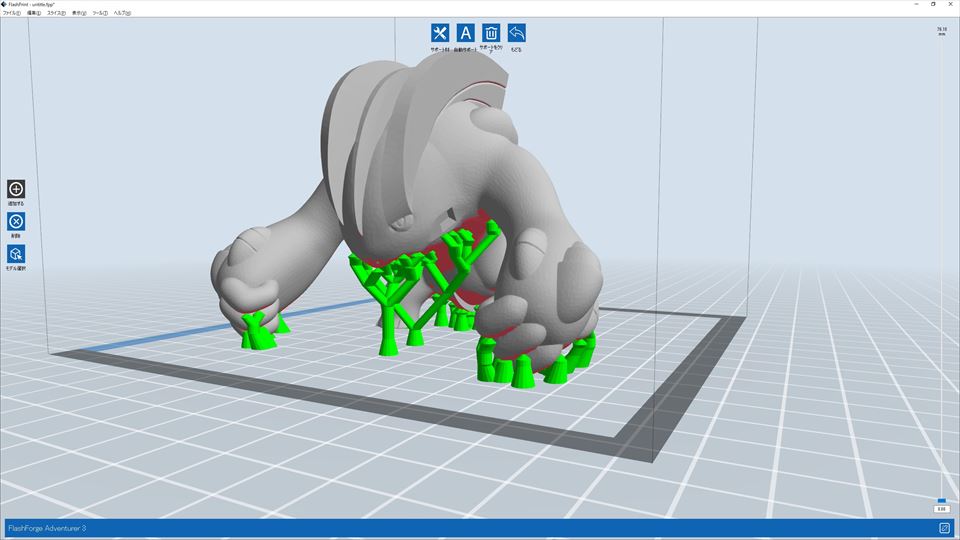960x540 pixels.
Task: Open the Support Options wrench-and-screwdriver tool
Action: click(440, 33)
